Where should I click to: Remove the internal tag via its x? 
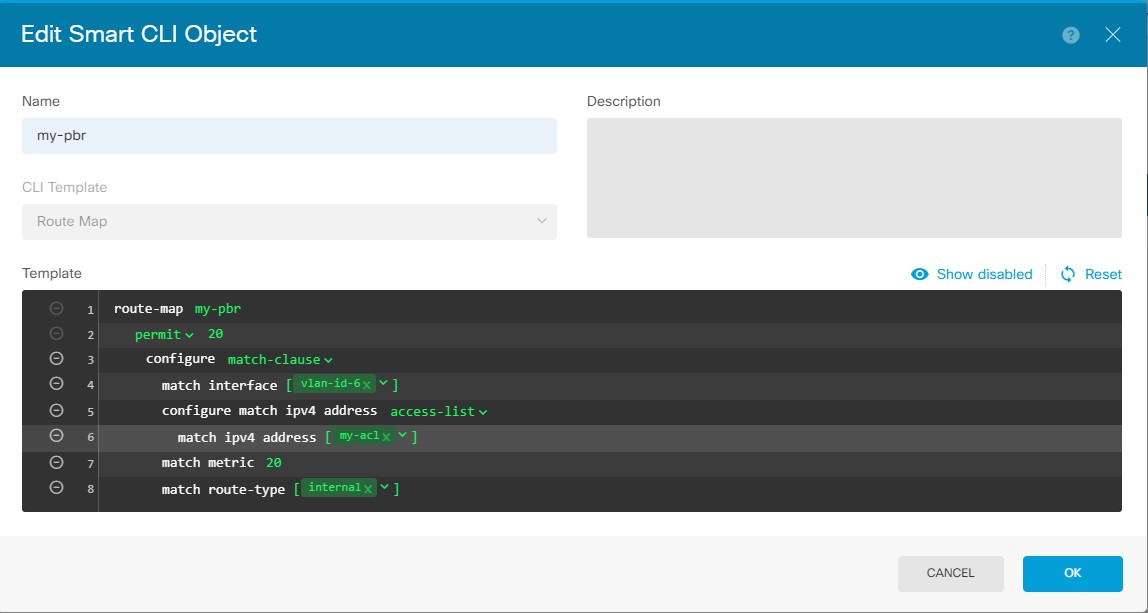tap(368, 488)
